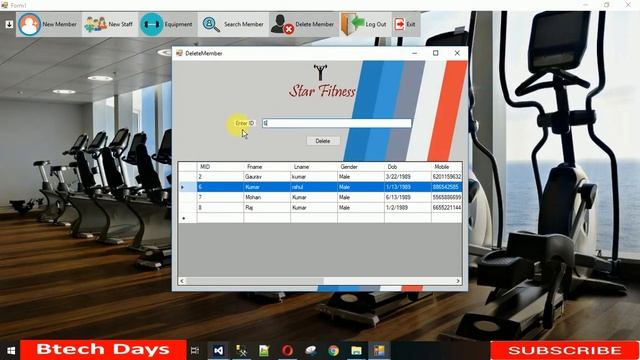Click the Lname column header
Screen dimensions: 640x360
coord(314,167)
